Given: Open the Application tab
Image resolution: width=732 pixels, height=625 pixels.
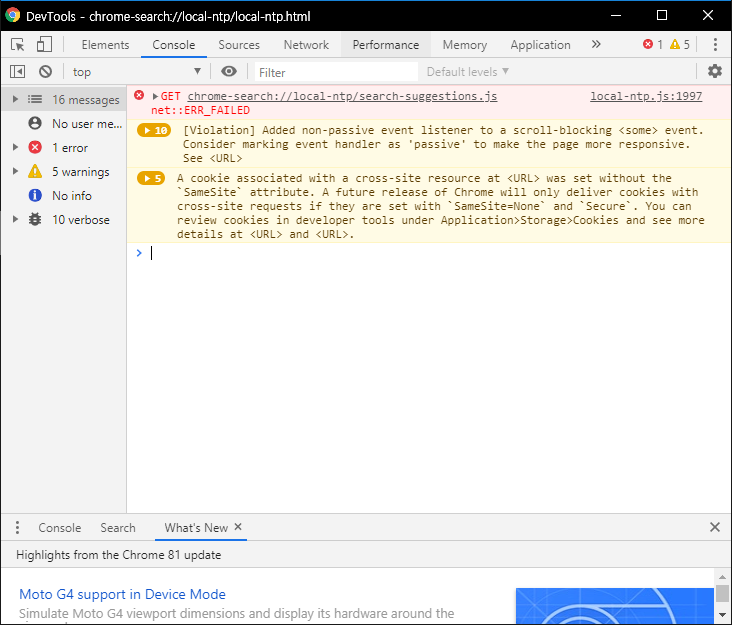Looking at the screenshot, I should pyautogui.click(x=540, y=45).
